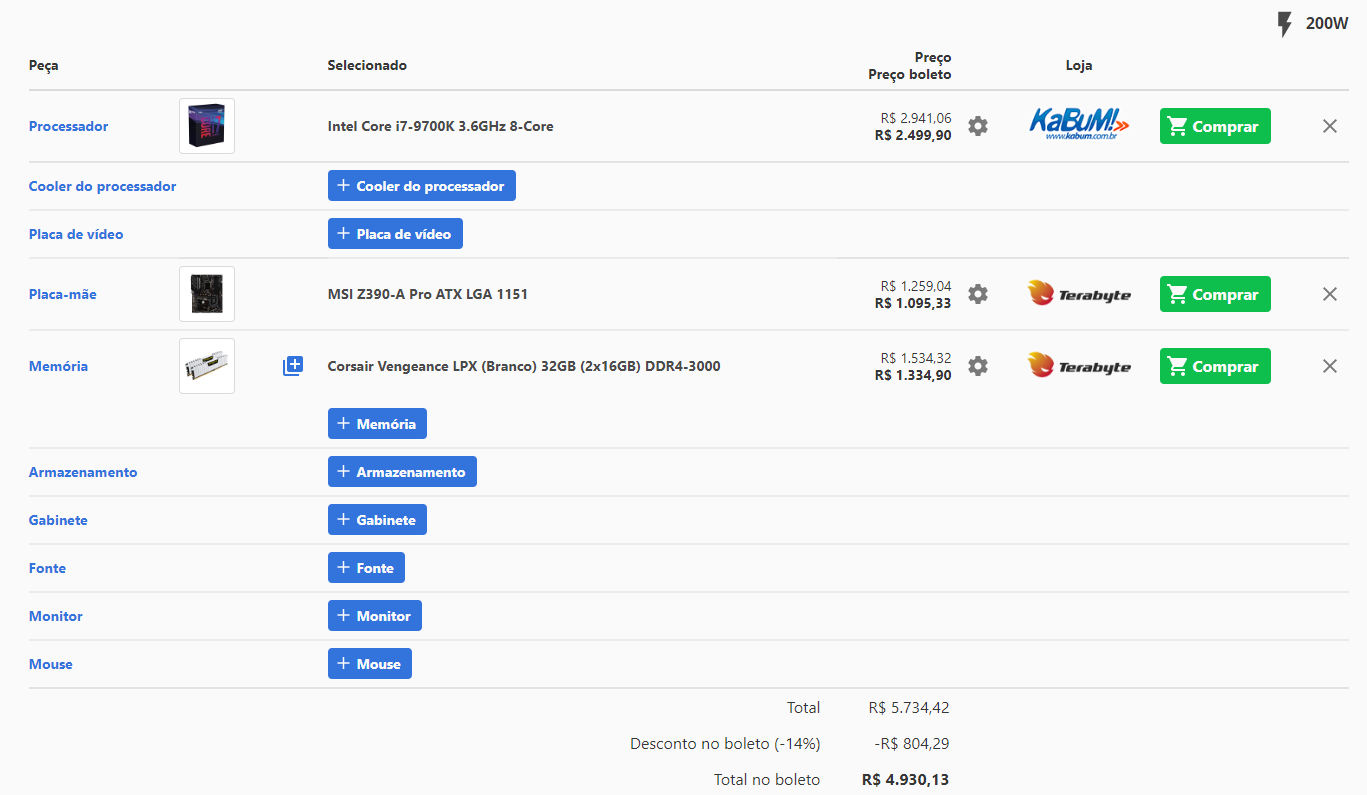Buy the MSI Z390-A Pro motherboard
This screenshot has width=1367, height=795.
[x=1215, y=294]
